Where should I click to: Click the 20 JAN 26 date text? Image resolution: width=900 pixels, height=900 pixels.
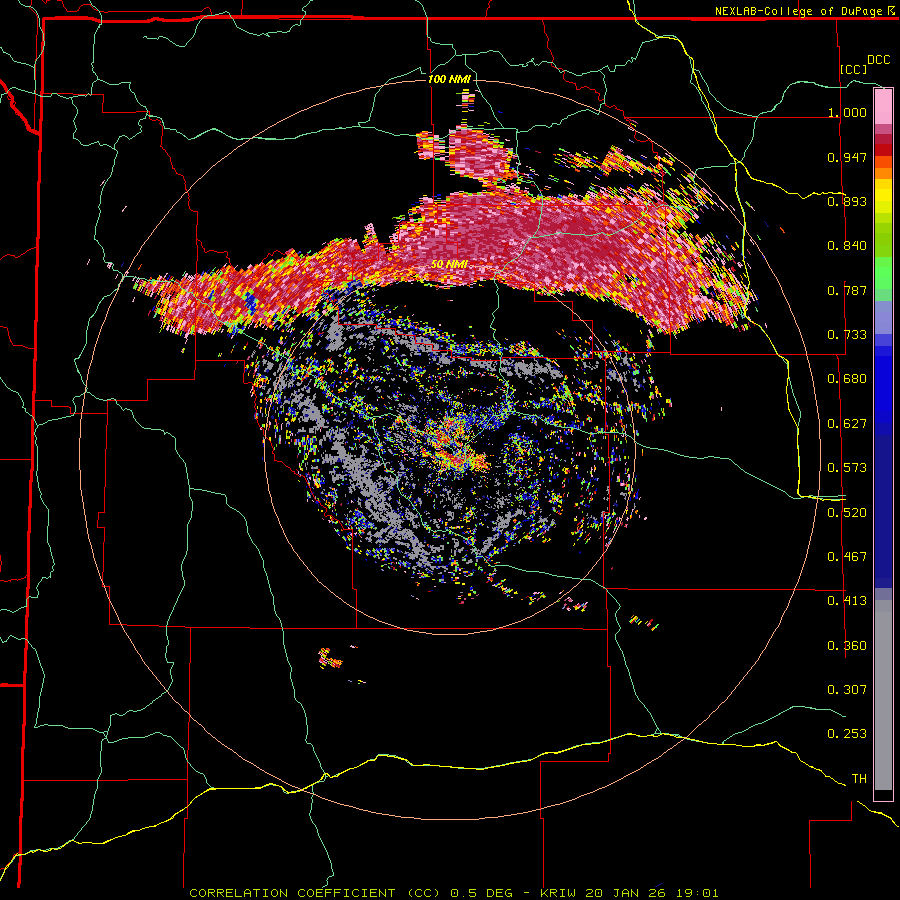(624, 893)
